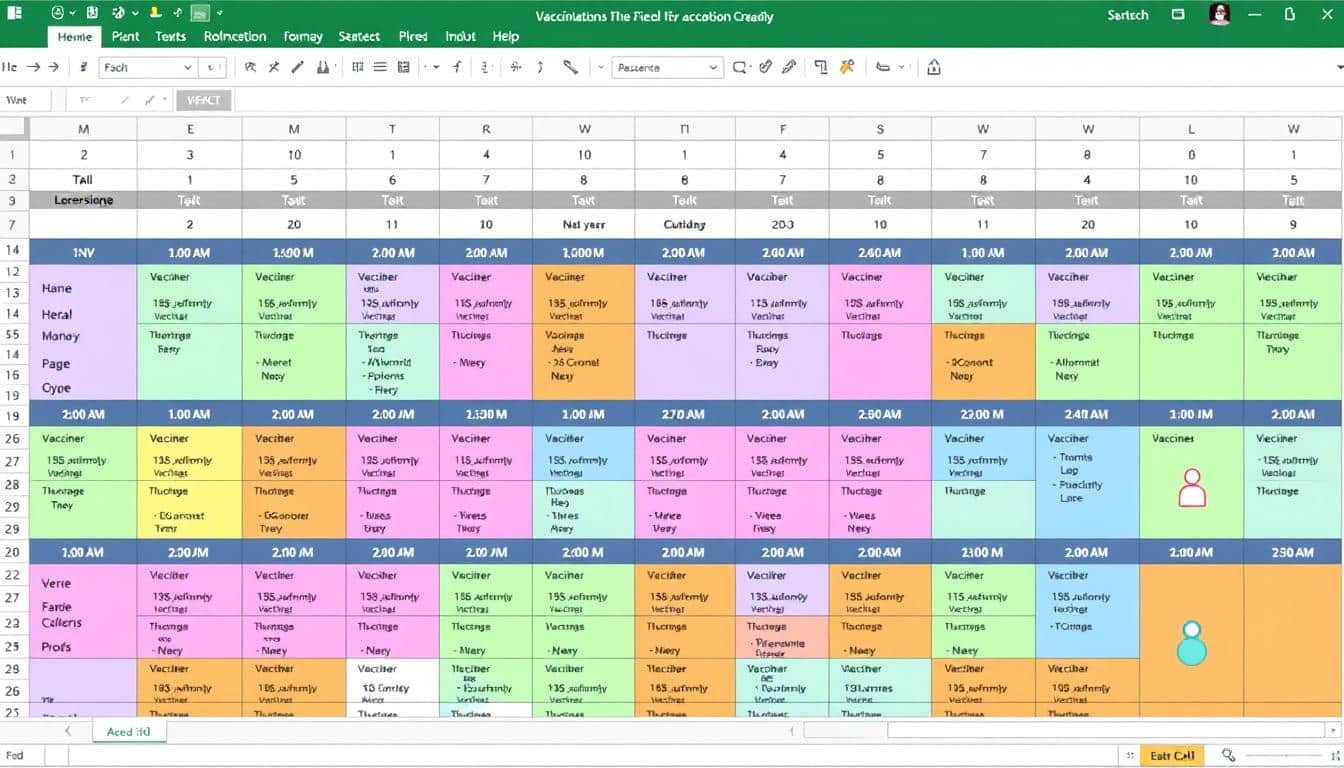Click the '2:70 AM' header cell

[x=684, y=414]
